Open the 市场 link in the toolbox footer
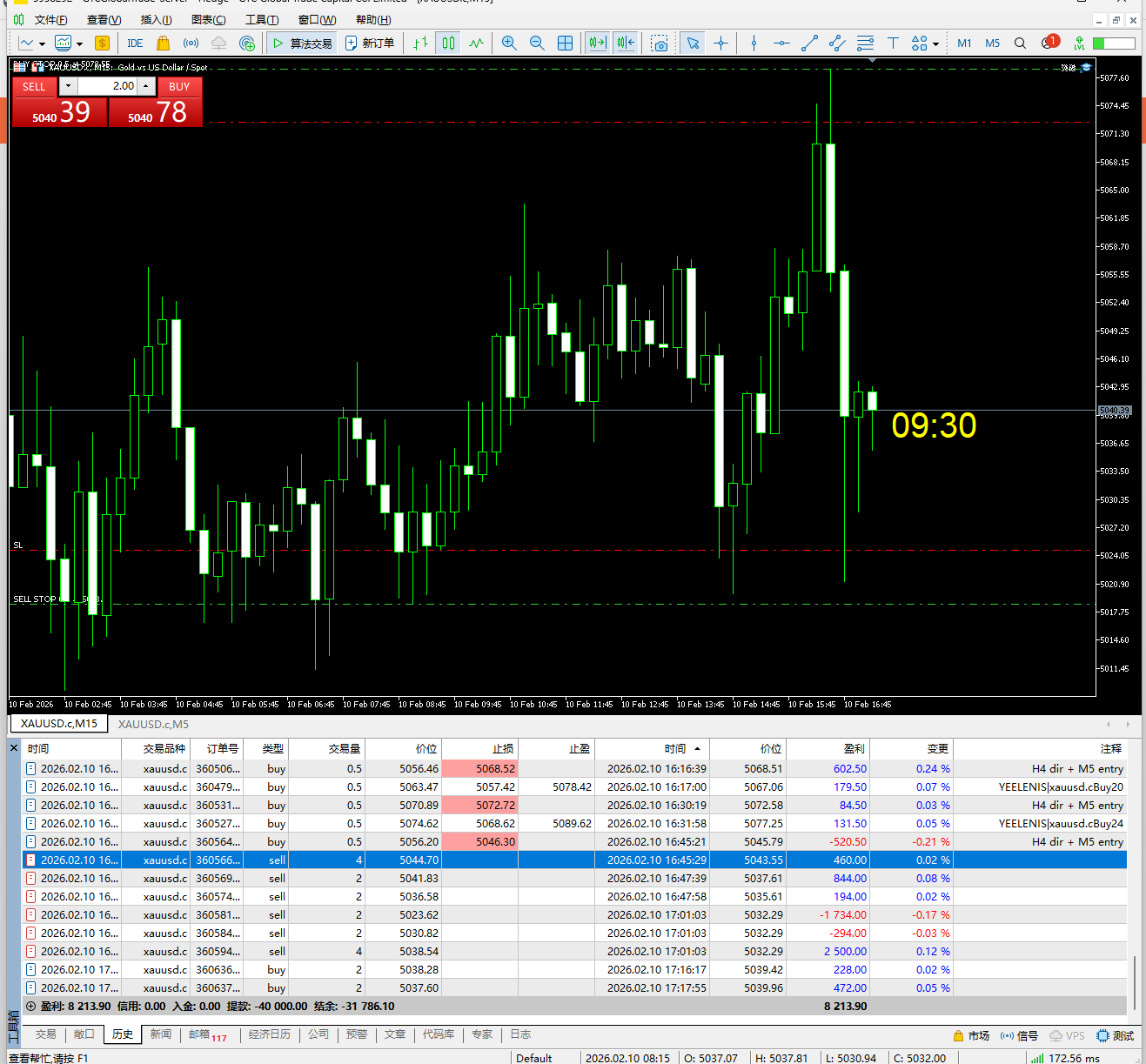 point(972,1035)
